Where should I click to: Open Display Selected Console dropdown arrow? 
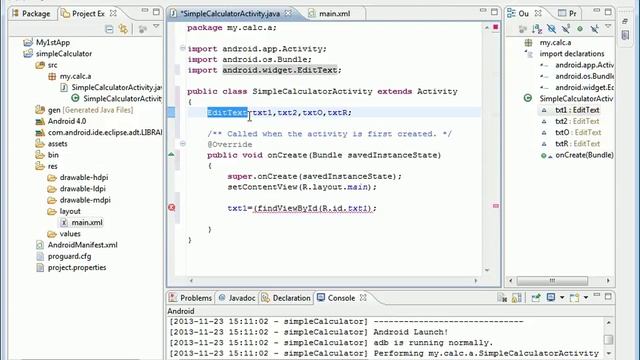(562, 298)
